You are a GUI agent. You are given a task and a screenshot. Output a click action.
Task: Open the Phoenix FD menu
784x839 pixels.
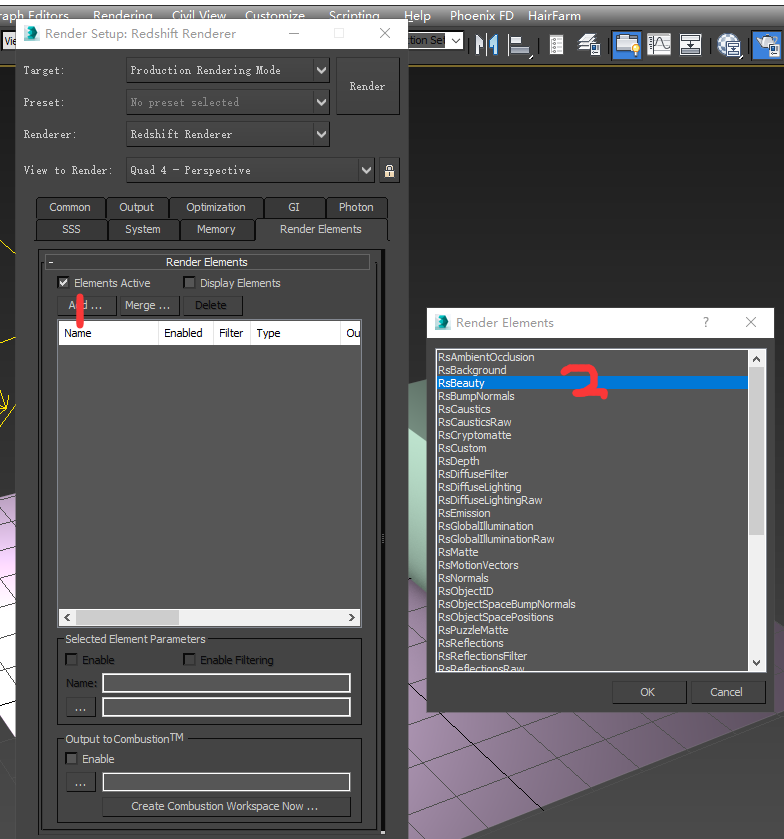(x=482, y=16)
